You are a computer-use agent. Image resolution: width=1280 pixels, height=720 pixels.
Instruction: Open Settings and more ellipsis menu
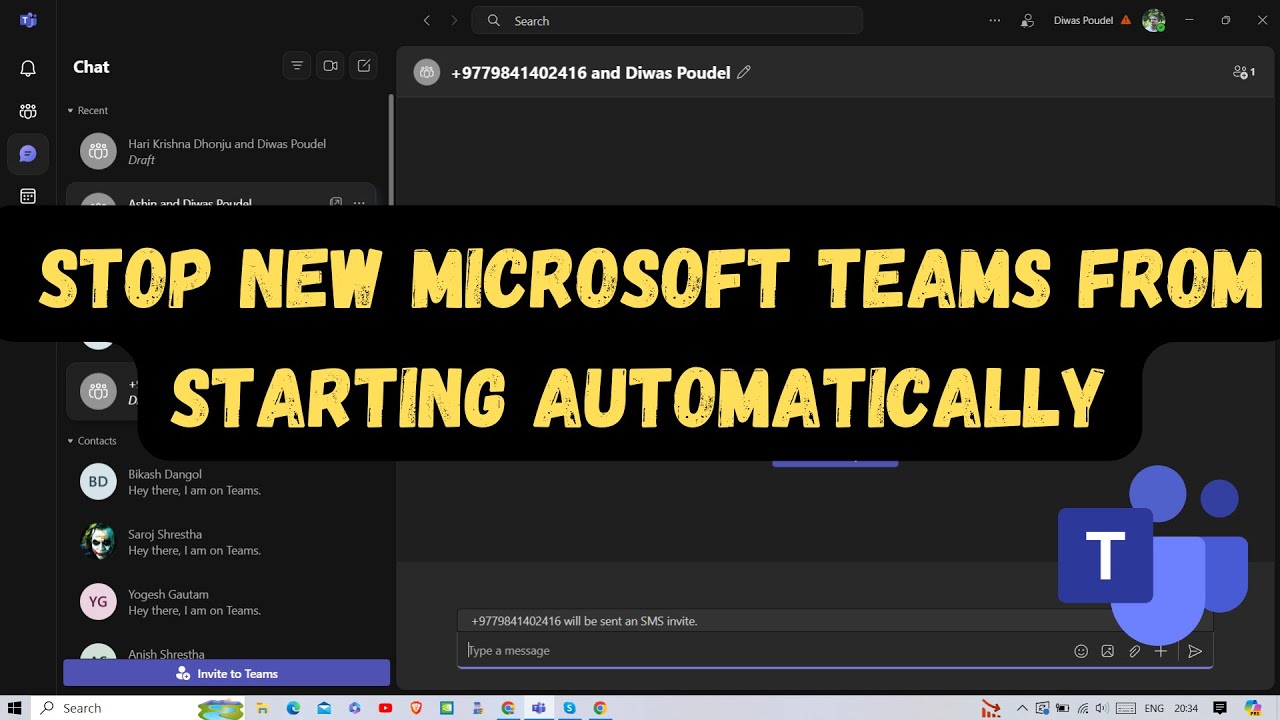pyautogui.click(x=994, y=20)
